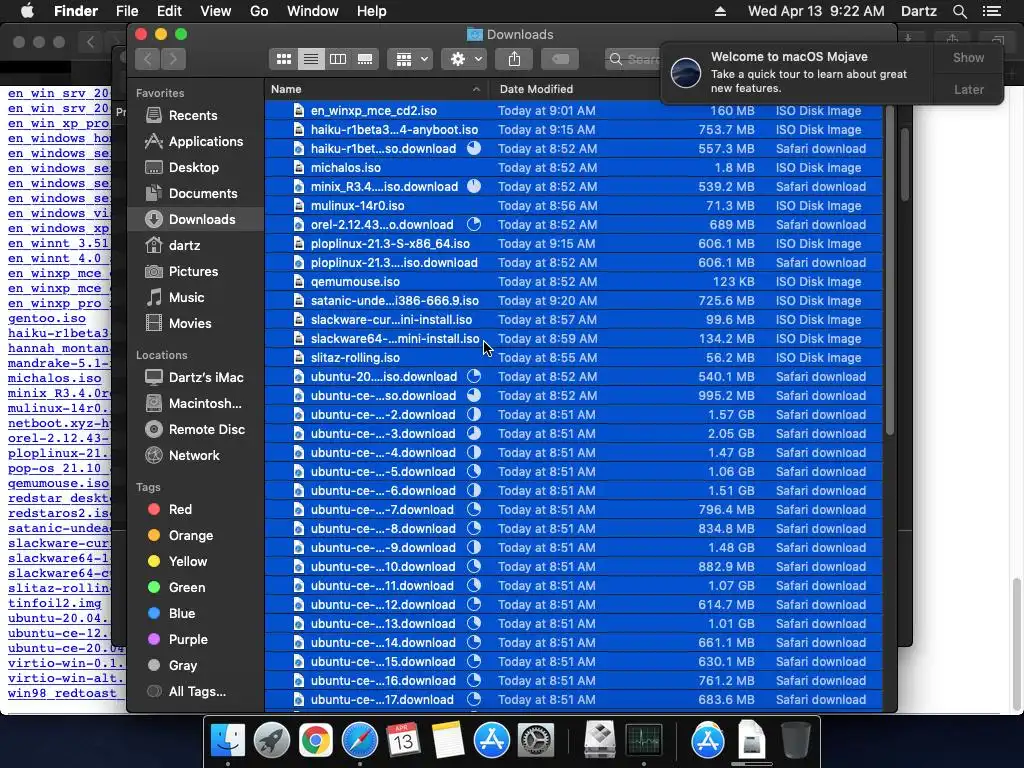This screenshot has width=1024, height=768.
Task: Click the Edit Tags toolbar button
Action: [560, 59]
